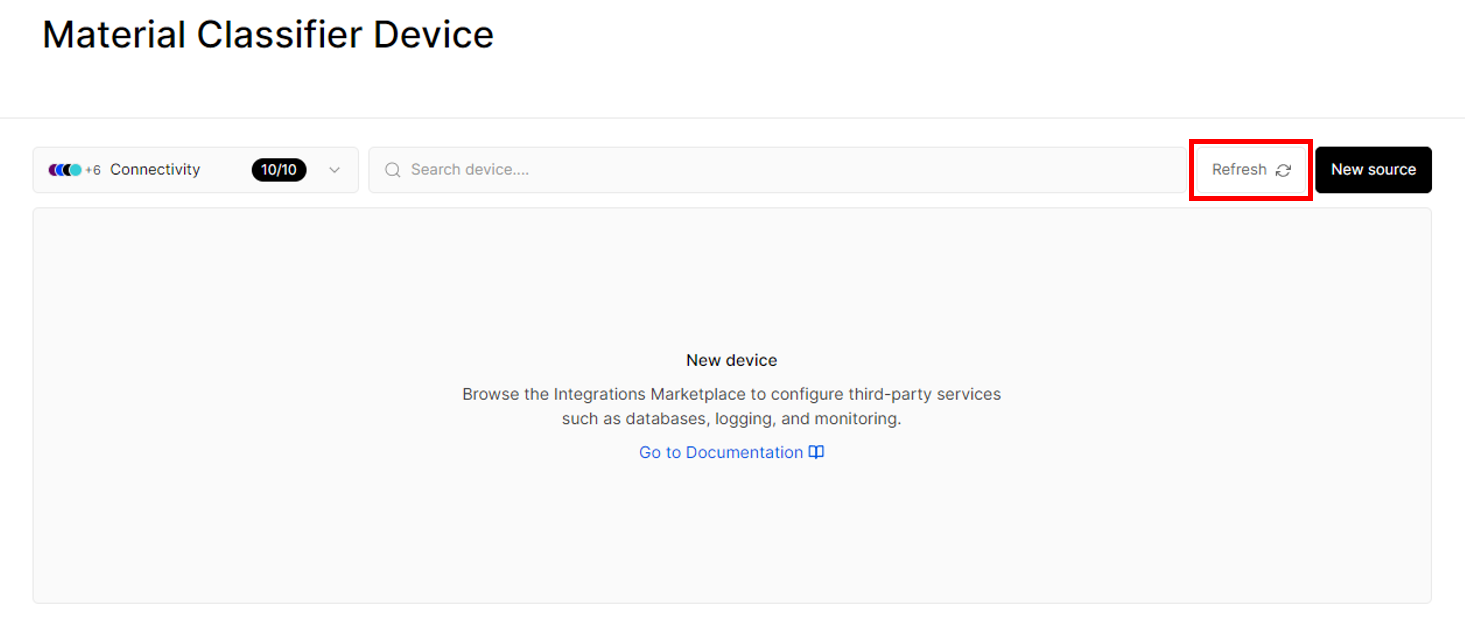Click the magnifier icon in search bar
Viewport: 1465px width, 620px height.
[393, 170]
